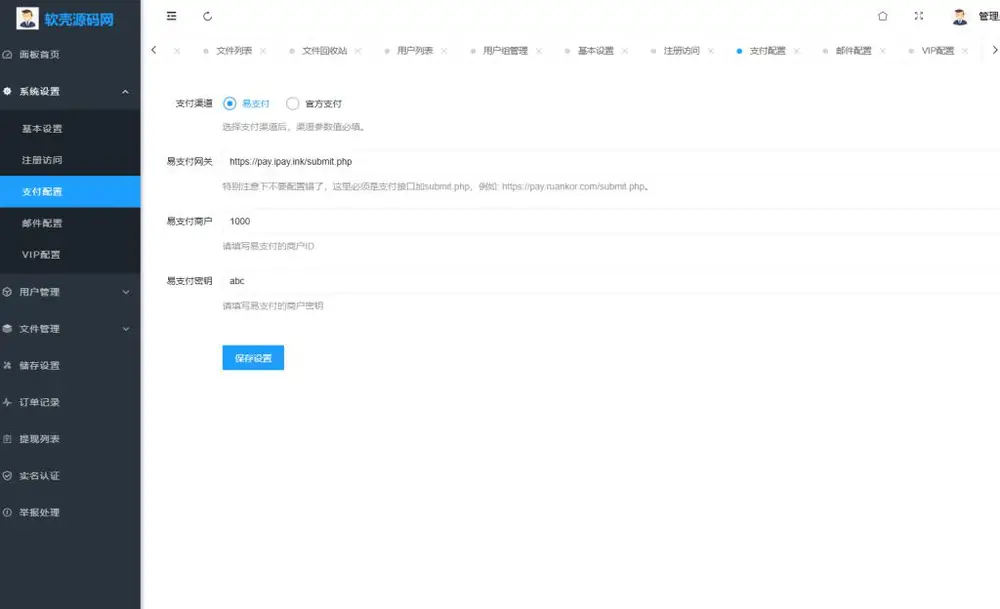Click the 订单记录 sidebar icon
This screenshot has height=609, width=1000.
(7, 402)
